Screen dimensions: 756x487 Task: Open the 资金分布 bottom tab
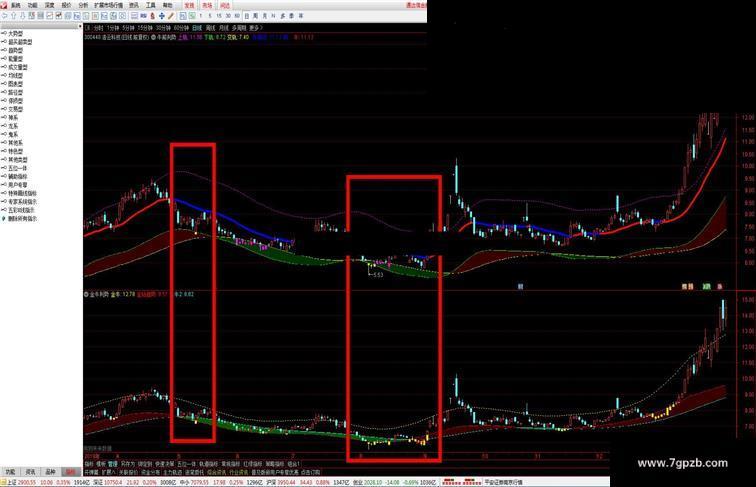coord(150,473)
